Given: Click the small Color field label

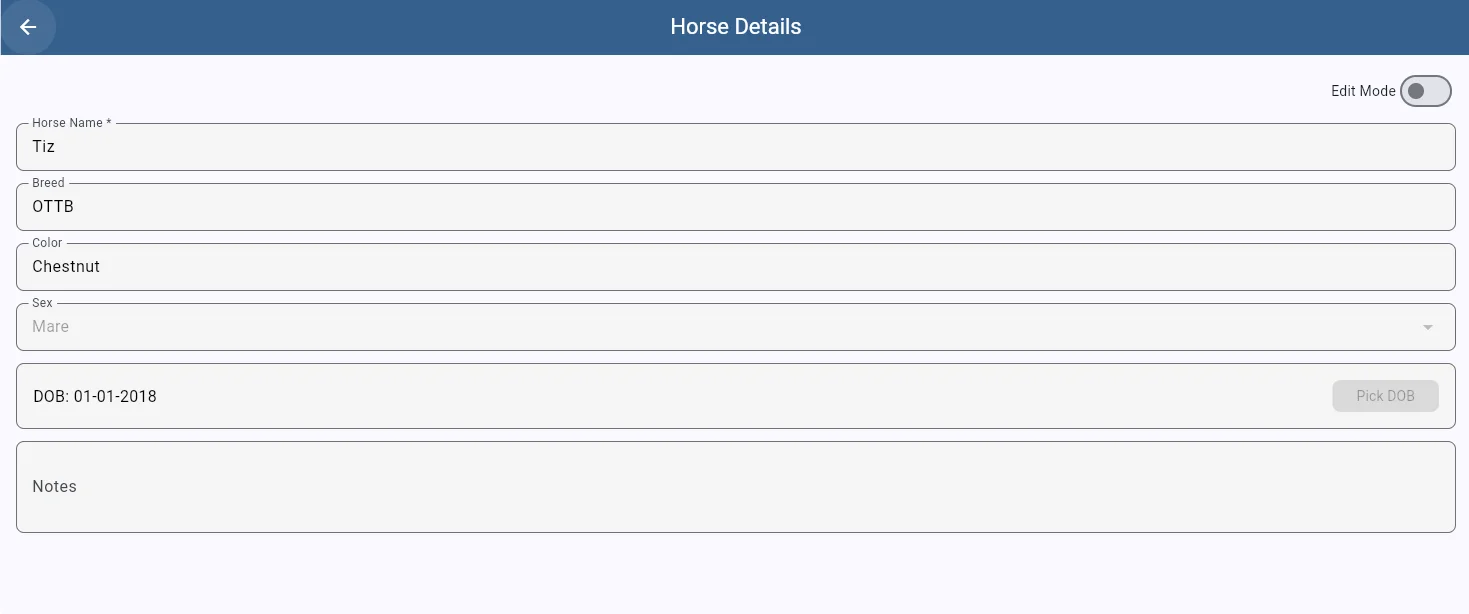Looking at the screenshot, I should (47, 243).
